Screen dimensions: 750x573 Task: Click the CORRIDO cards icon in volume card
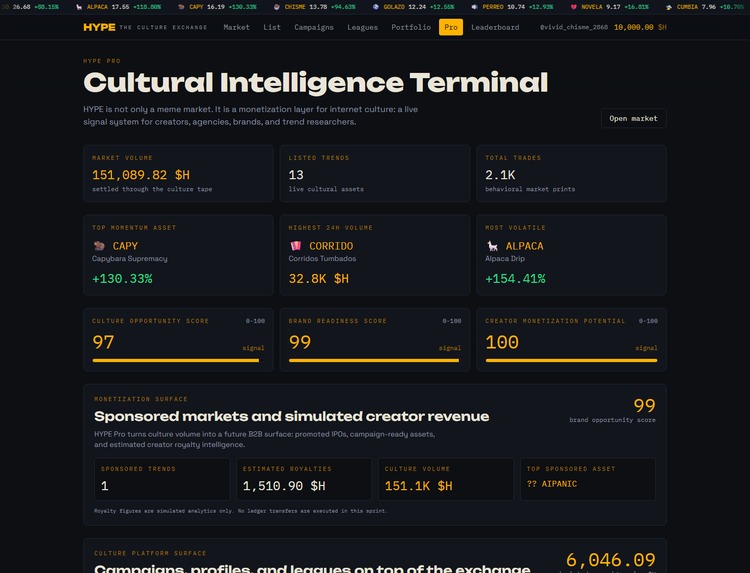(296, 246)
